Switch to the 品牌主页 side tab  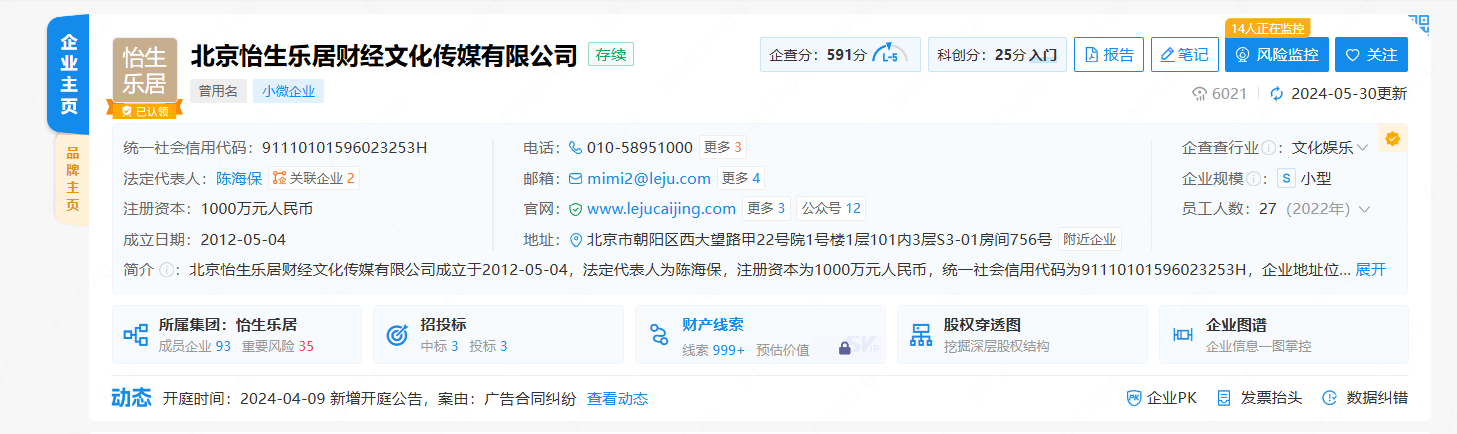72,179
